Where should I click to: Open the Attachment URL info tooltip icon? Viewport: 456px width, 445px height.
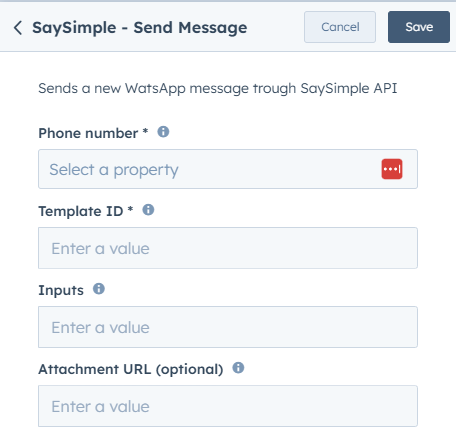click(238, 368)
